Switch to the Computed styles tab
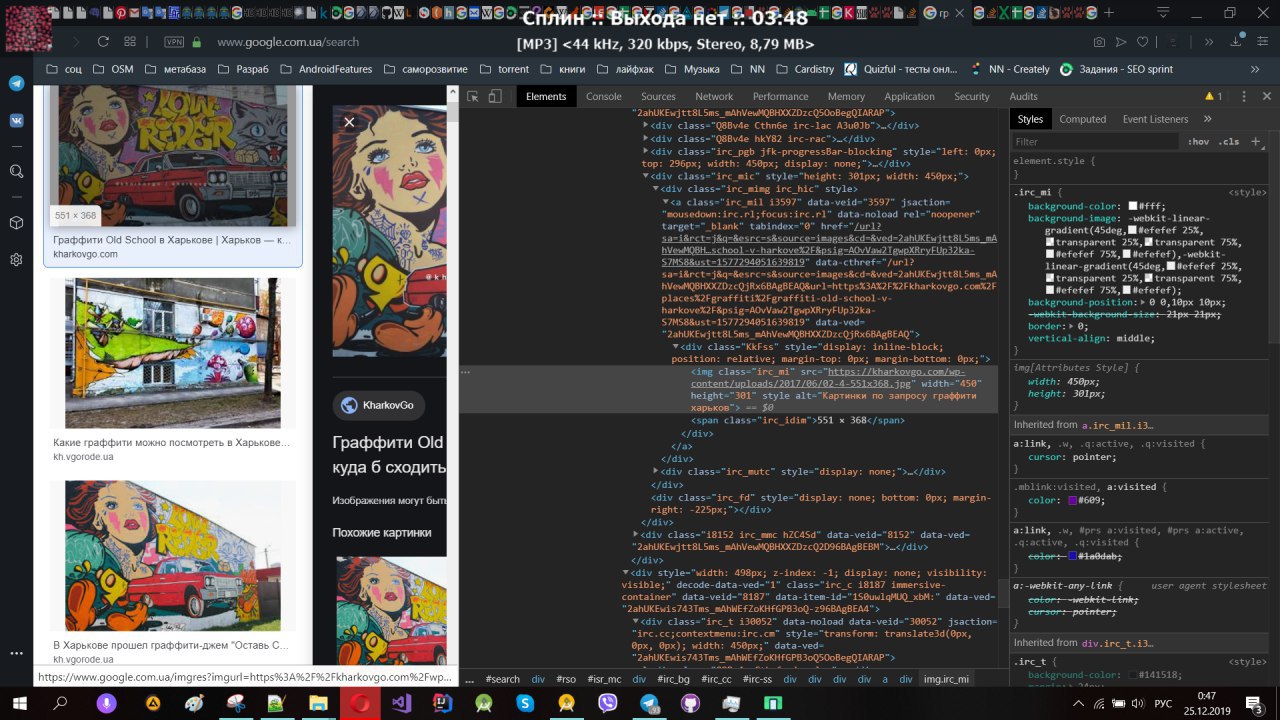 tap(1082, 119)
